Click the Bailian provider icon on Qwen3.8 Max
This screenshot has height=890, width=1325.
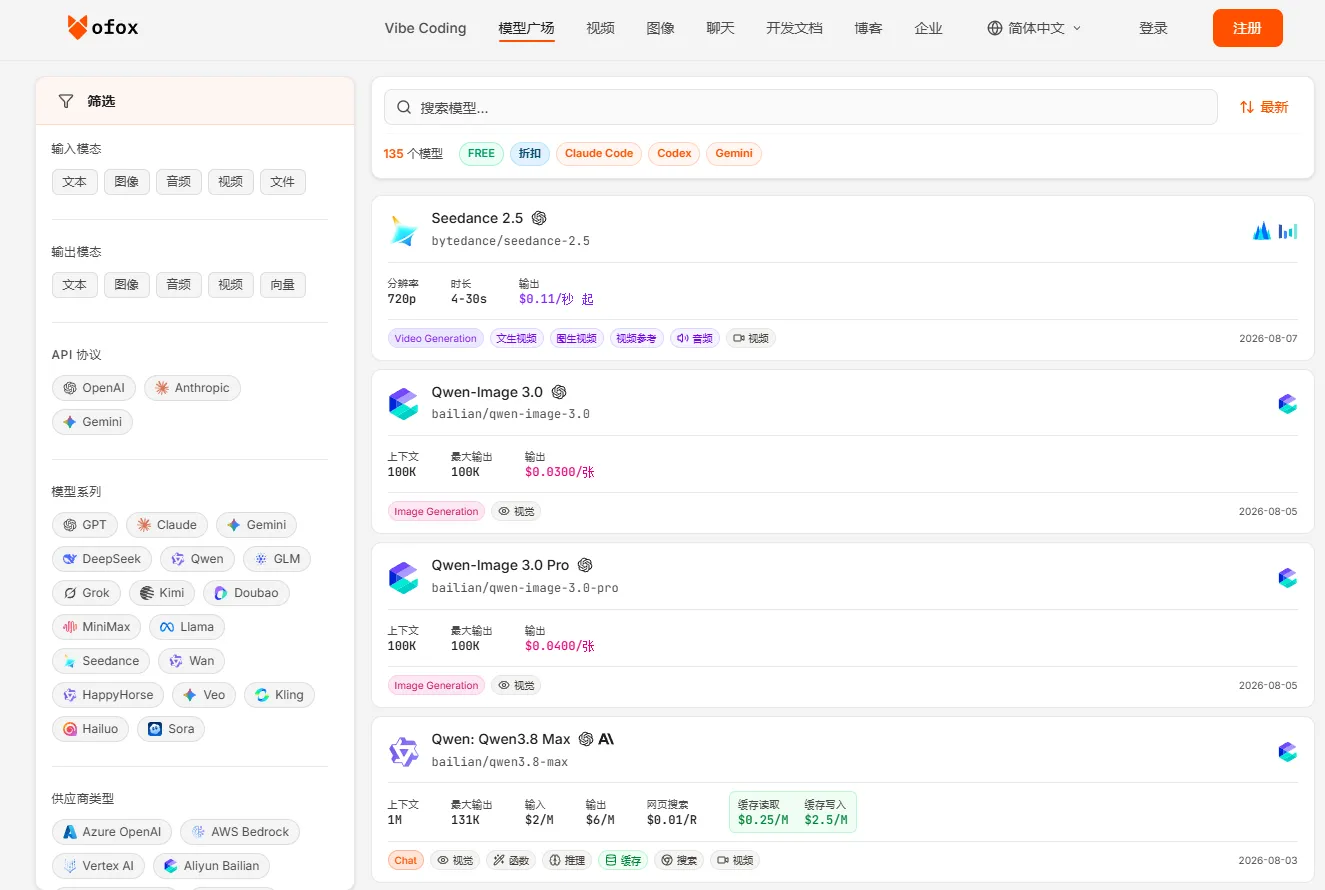point(1288,752)
